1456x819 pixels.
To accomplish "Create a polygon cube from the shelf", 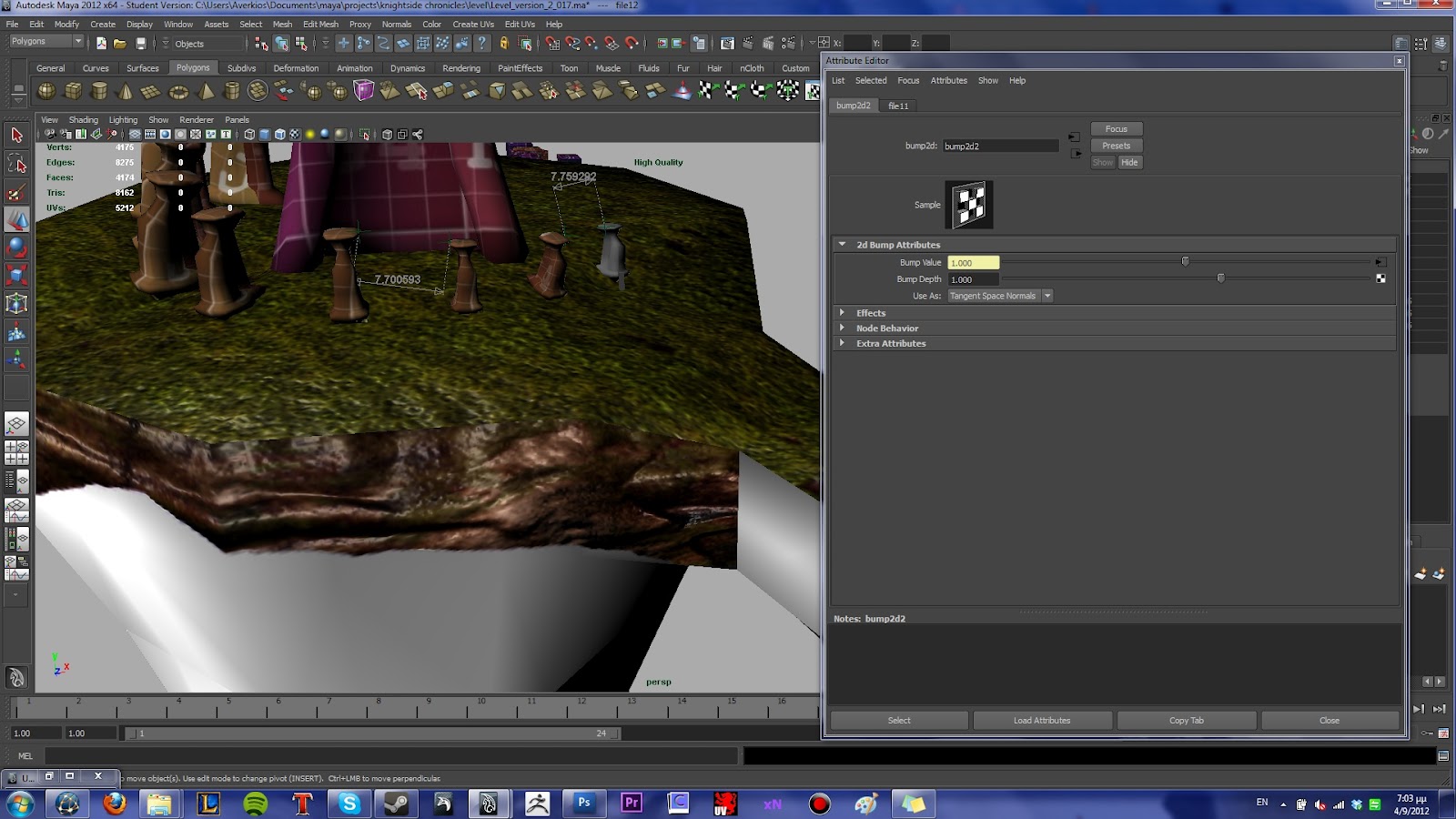I will 75,91.
